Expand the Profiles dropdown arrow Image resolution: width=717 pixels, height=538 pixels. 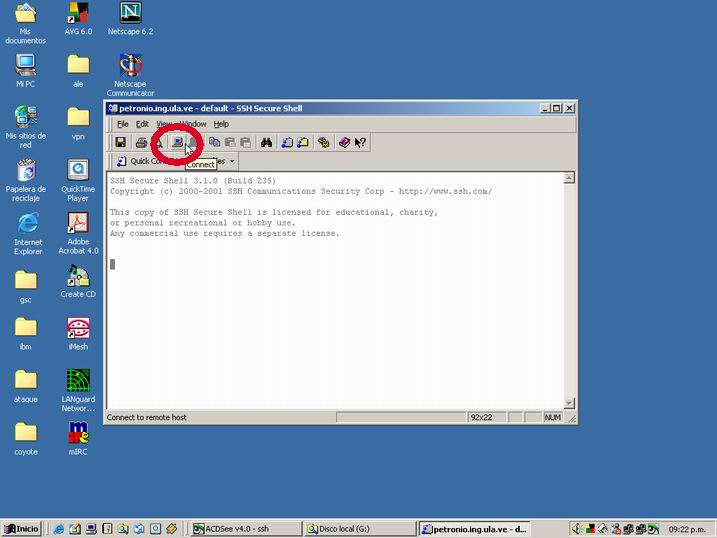[x=232, y=161]
